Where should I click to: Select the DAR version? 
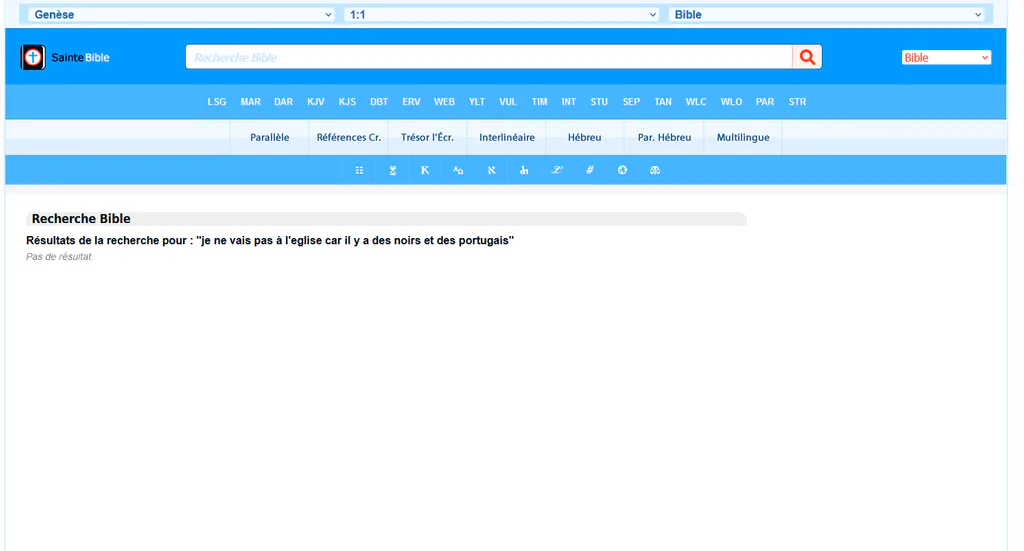tap(283, 102)
